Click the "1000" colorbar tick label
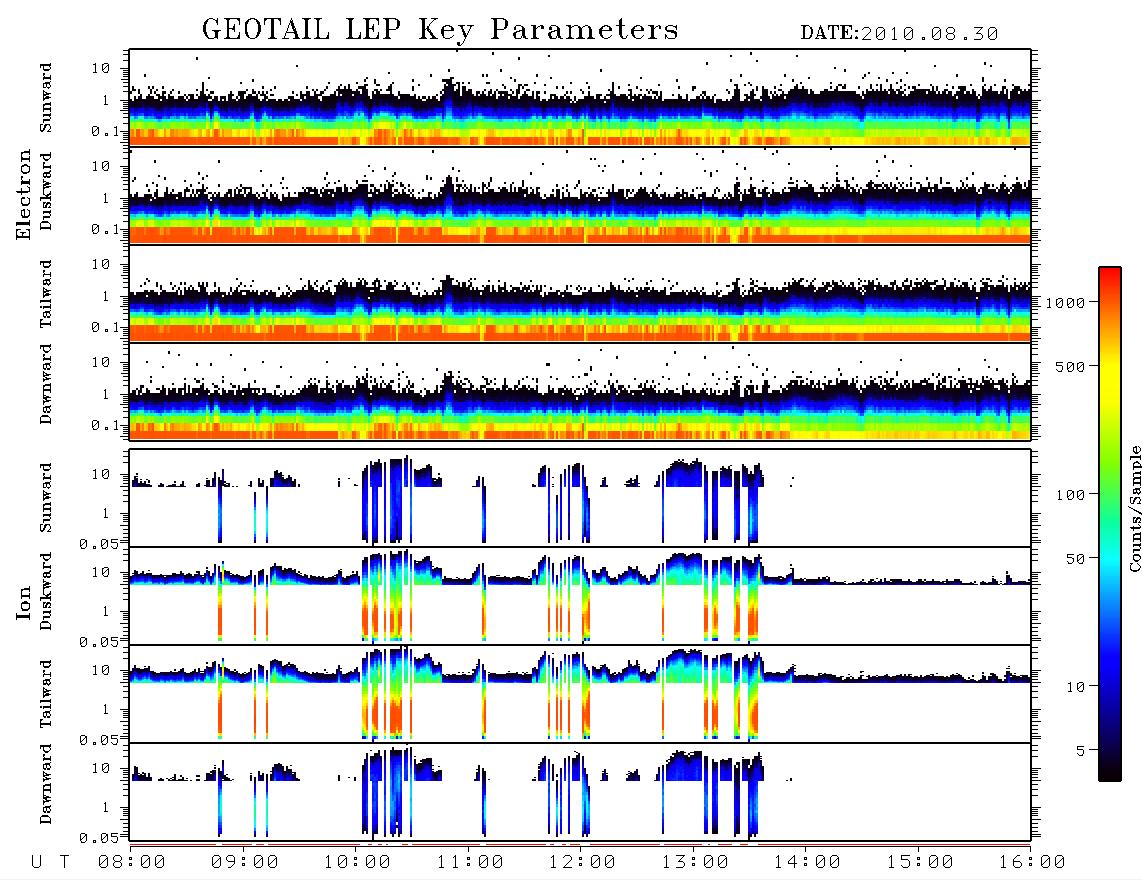Viewport: 1142px width, 880px height. click(1065, 303)
